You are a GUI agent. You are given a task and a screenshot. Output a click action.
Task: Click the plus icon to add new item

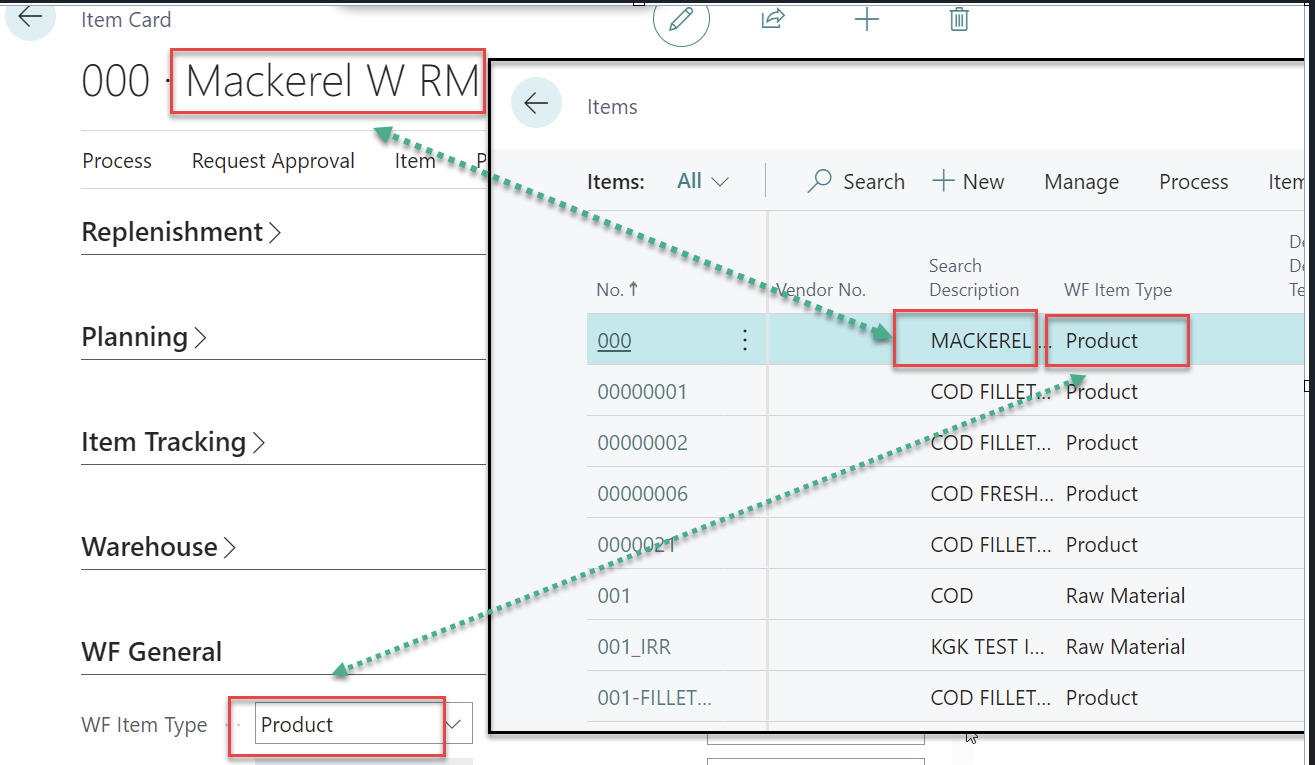pos(866,19)
